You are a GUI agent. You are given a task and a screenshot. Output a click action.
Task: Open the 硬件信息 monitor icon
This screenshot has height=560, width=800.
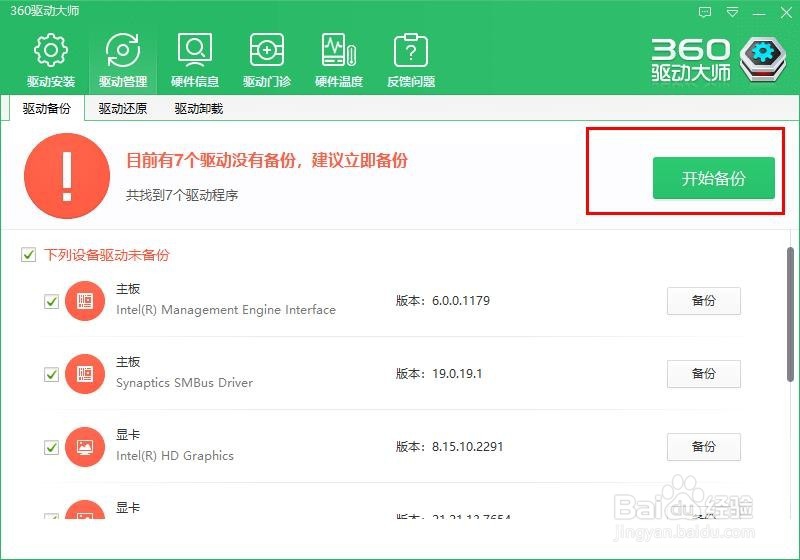point(194,50)
